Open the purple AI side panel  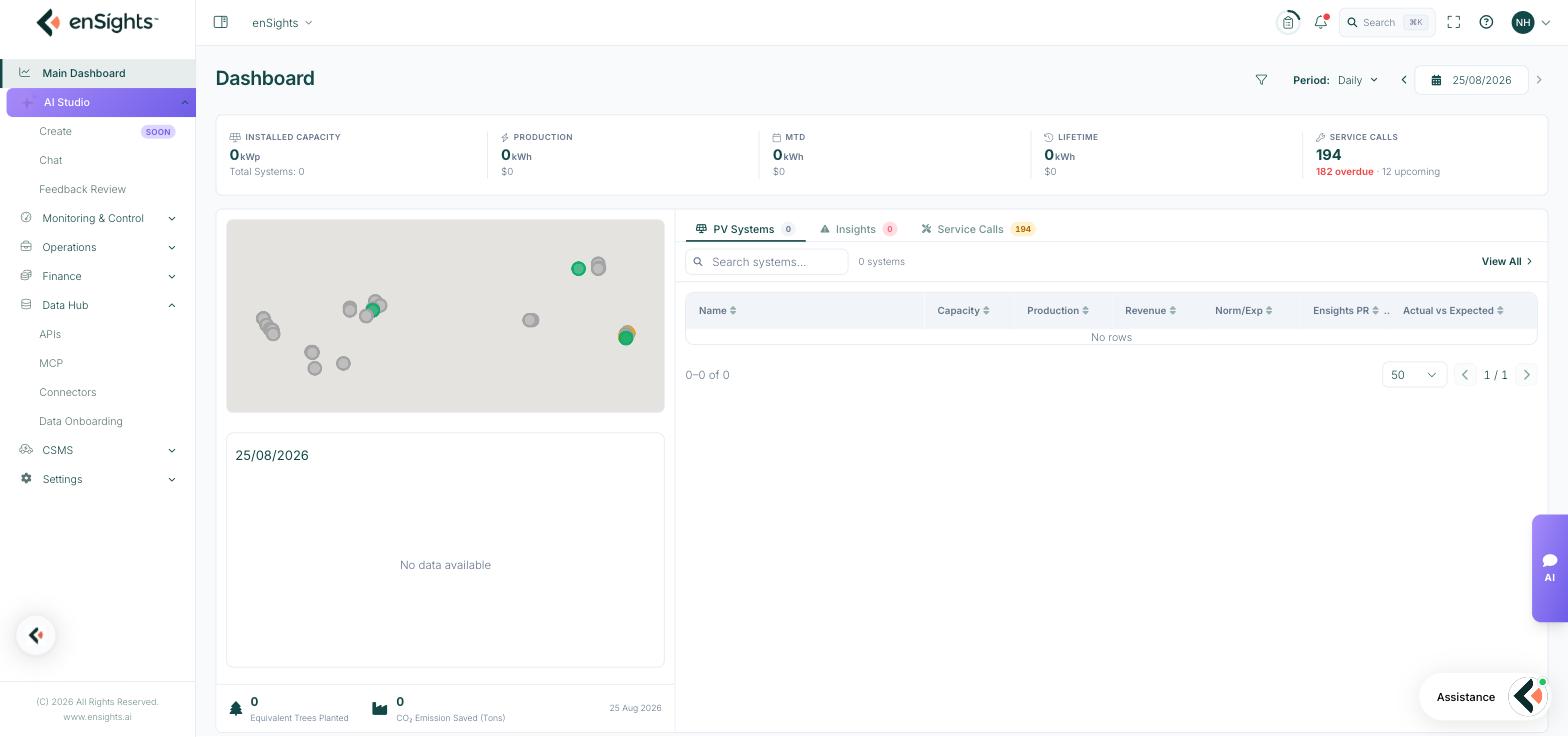[x=1550, y=568]
